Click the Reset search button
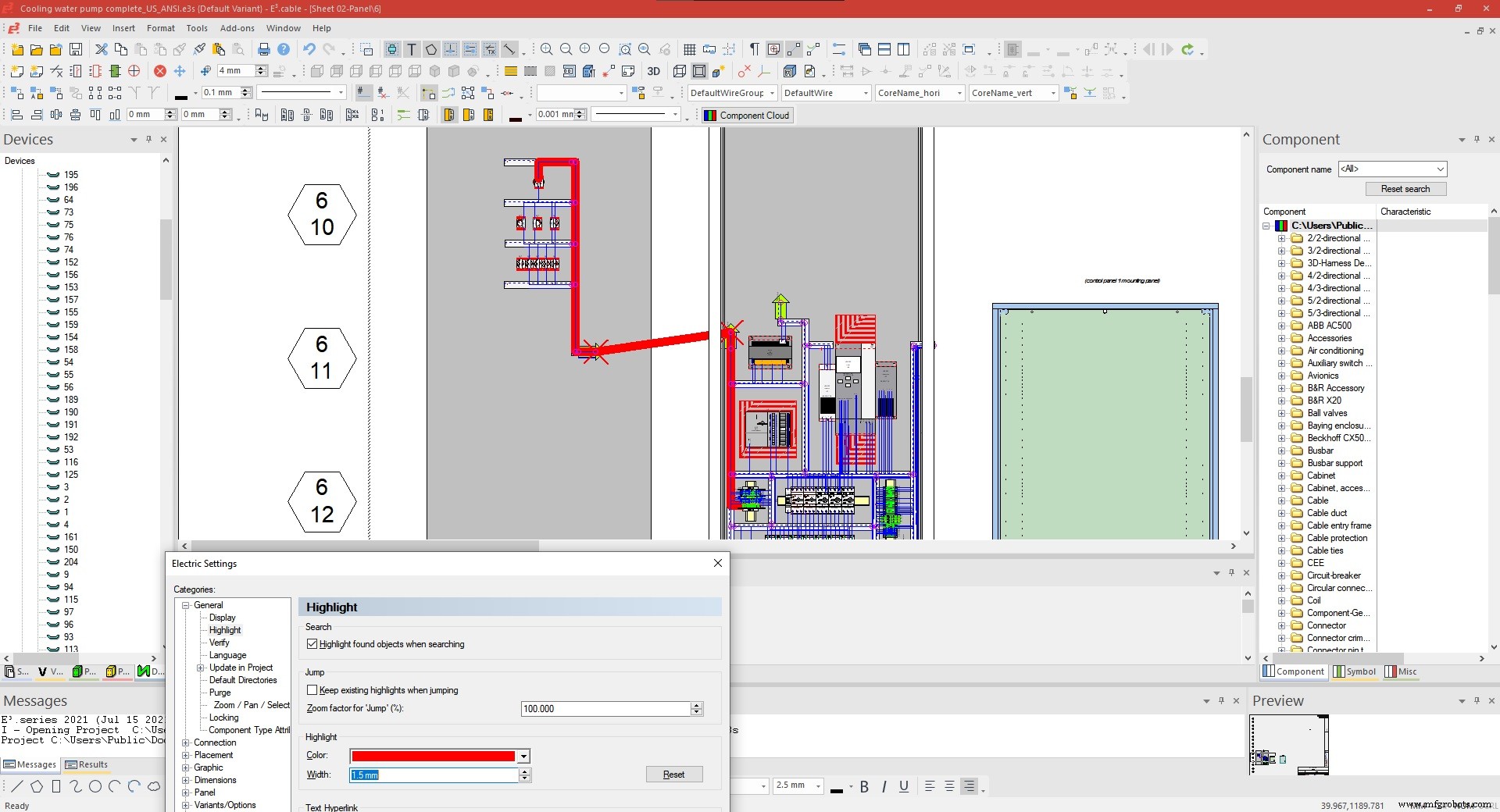This screenshot has height=812, width=1500. (1405, 188)
